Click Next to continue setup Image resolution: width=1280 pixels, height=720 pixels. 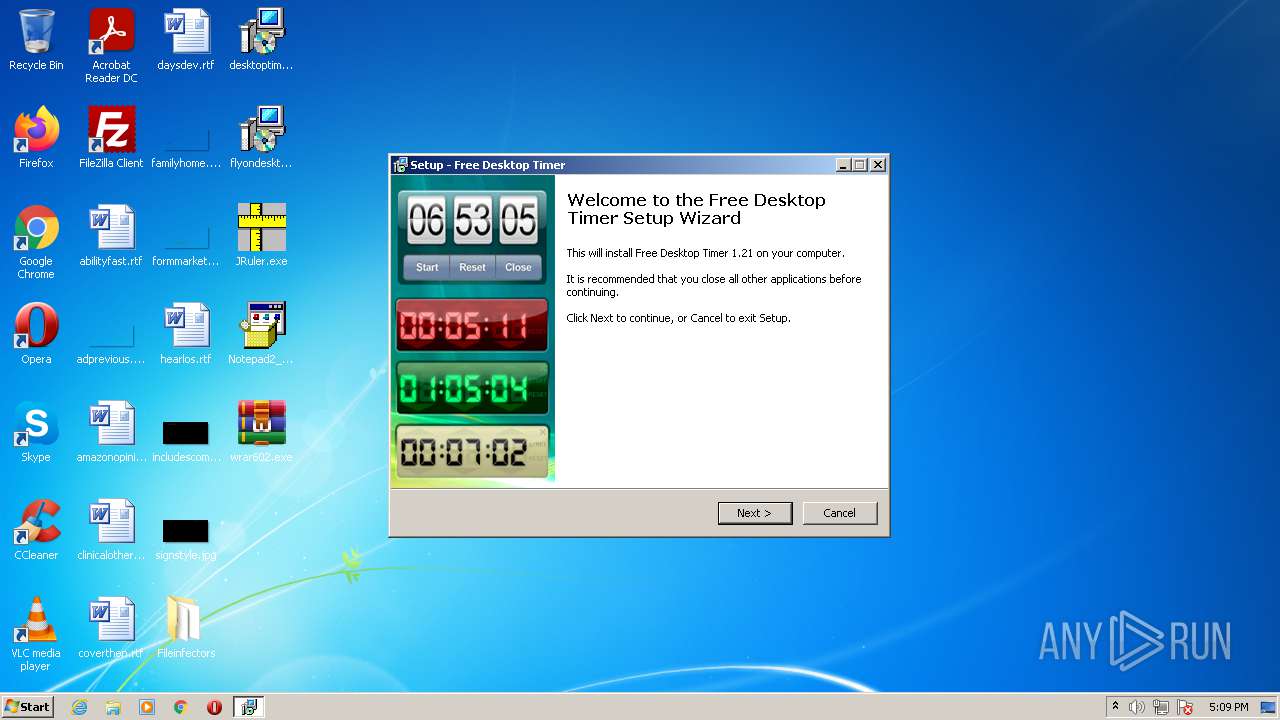click(755, 513)
